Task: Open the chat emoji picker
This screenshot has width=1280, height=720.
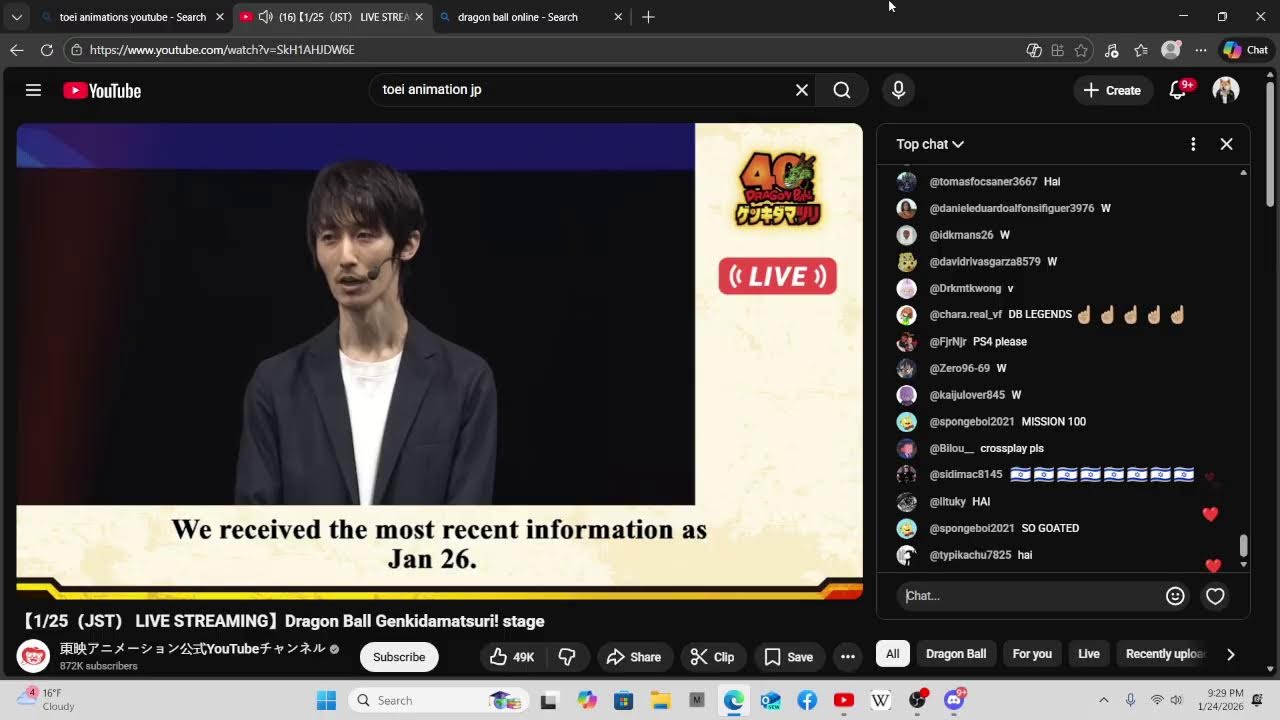Action: pos(1175,596)
